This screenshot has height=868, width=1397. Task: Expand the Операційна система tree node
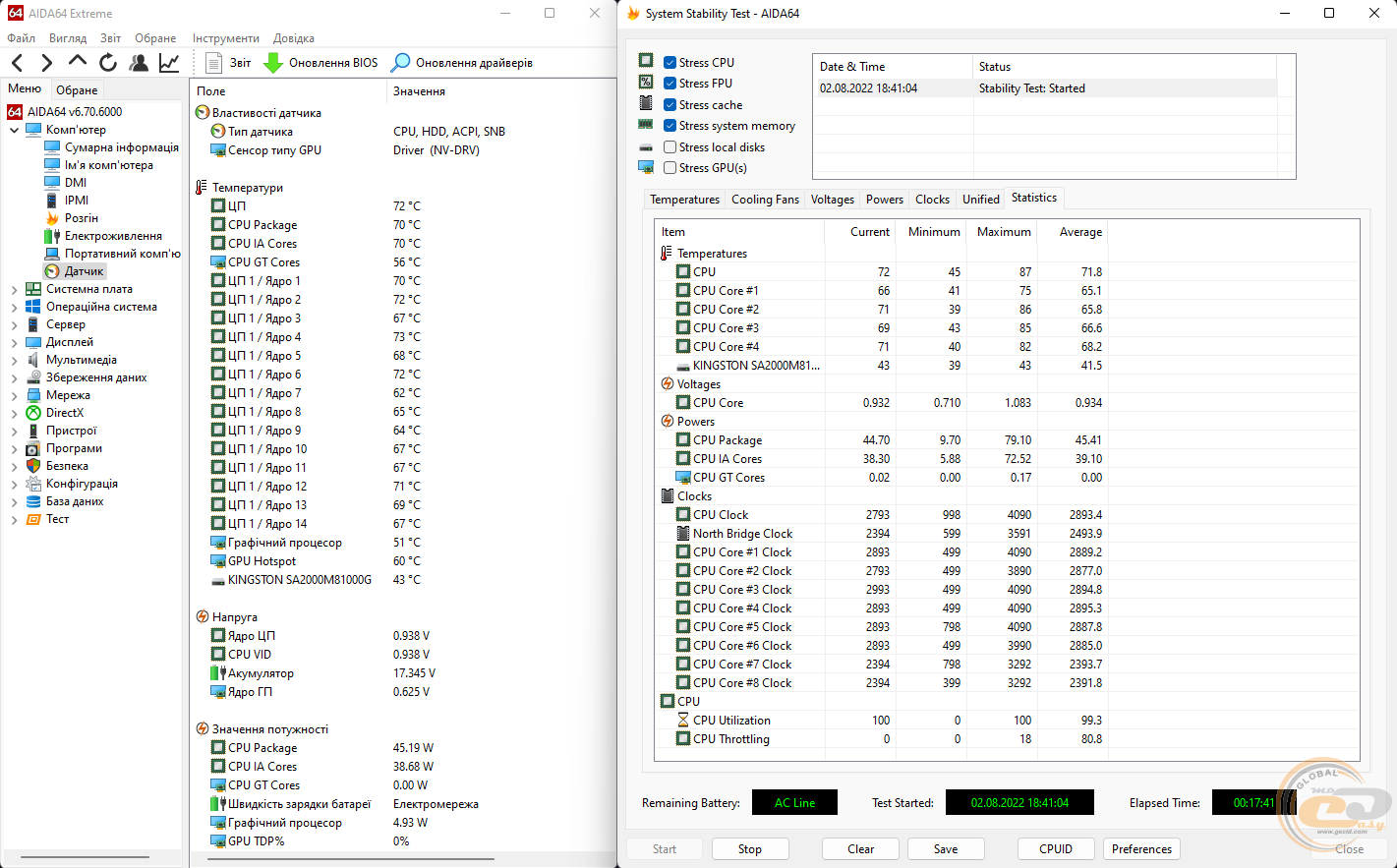[x=15, y=307]
